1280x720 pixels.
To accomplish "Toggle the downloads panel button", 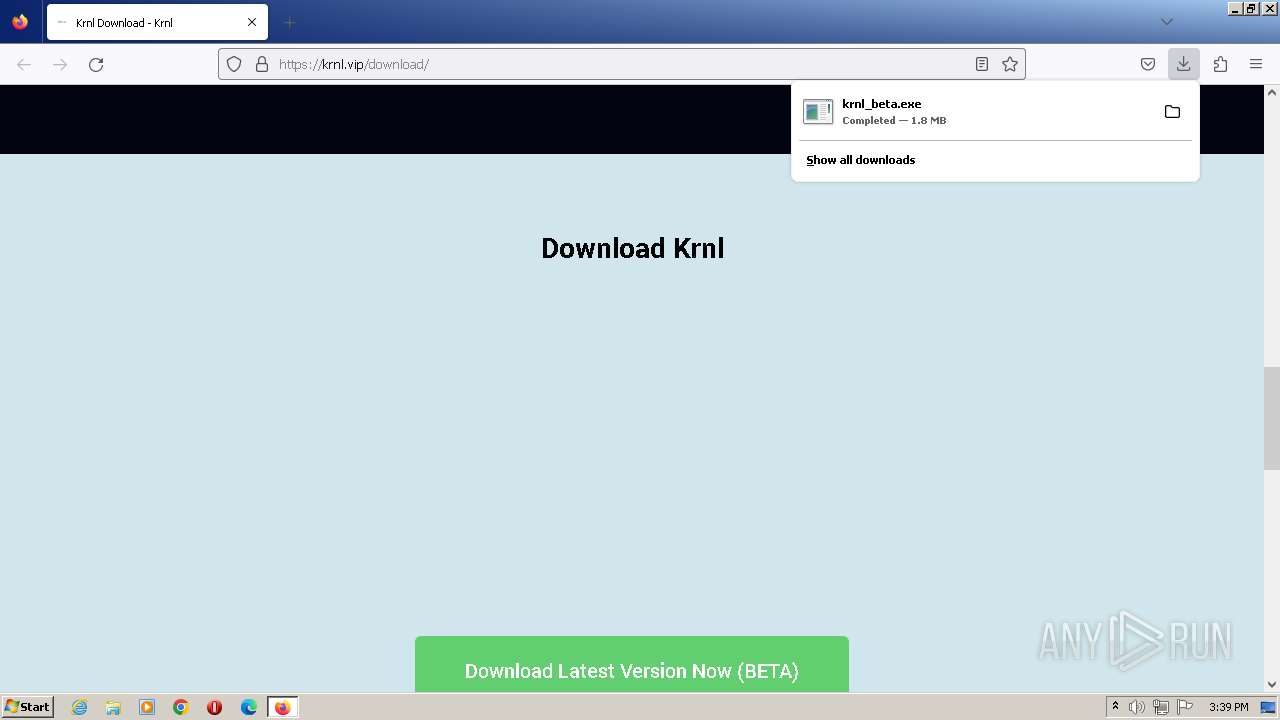I will pos(1183,64).
